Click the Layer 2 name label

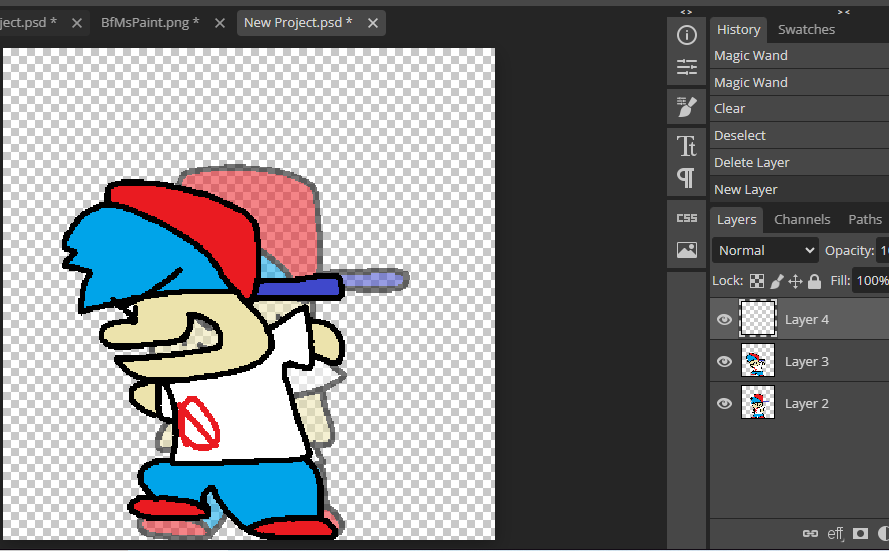[807, 404]
